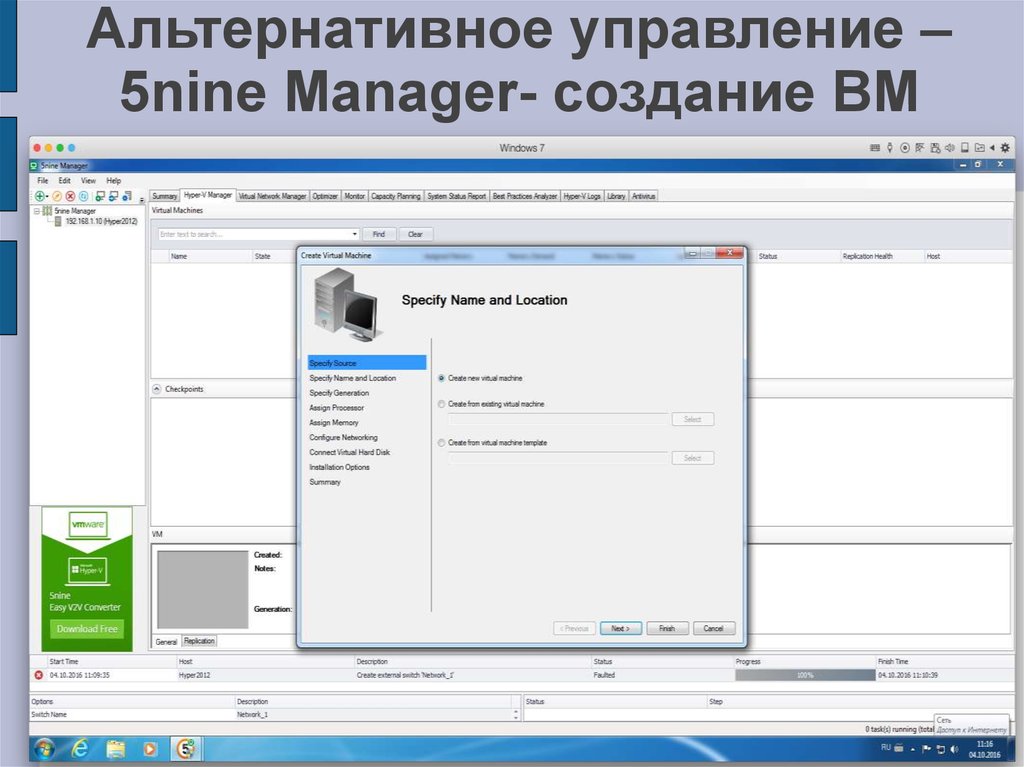Switch to the Optimizer tab
1024x767 pixels.
(x=325, y=196)
